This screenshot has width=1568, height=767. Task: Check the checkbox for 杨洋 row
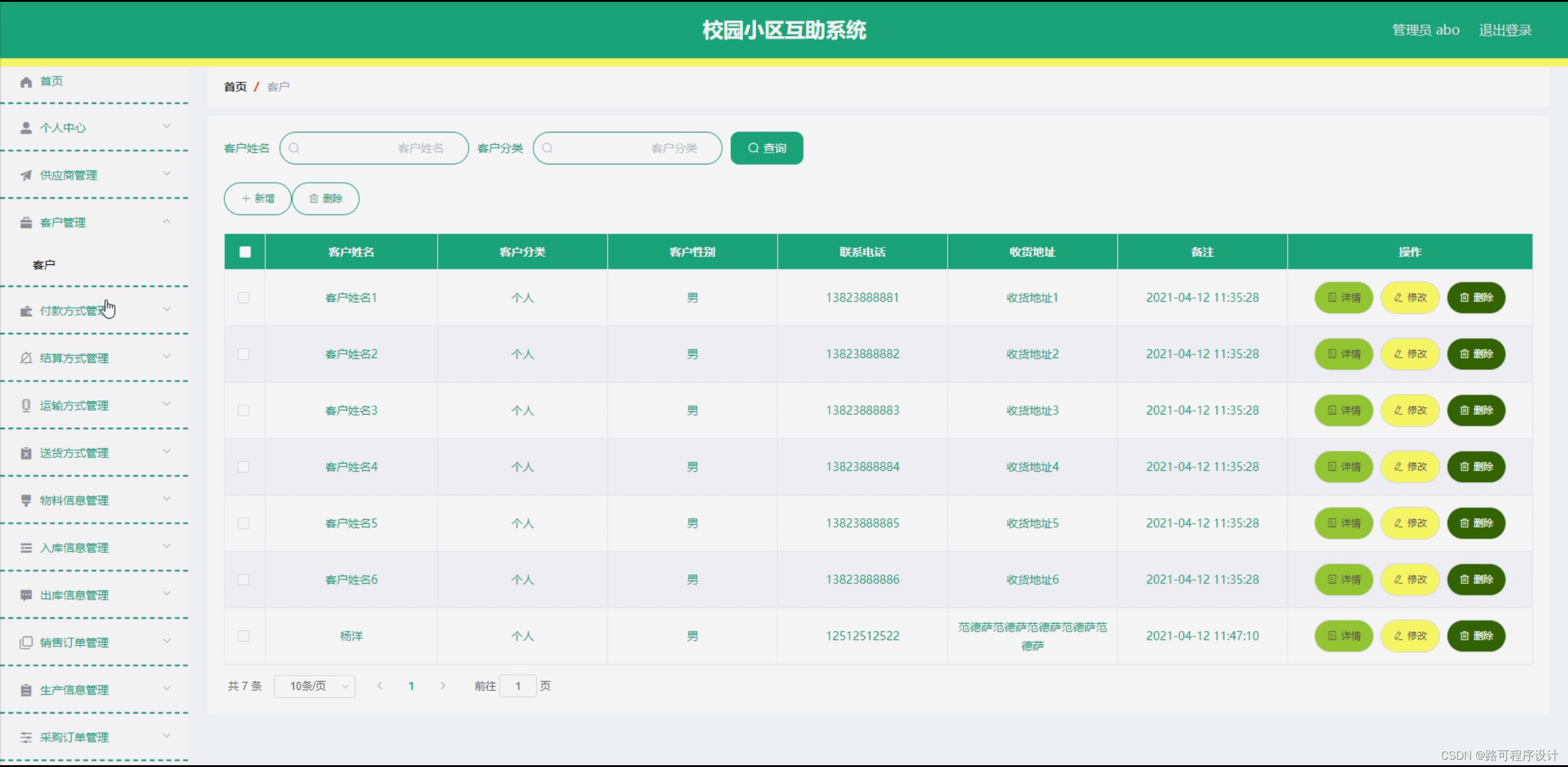coord(244,636)
